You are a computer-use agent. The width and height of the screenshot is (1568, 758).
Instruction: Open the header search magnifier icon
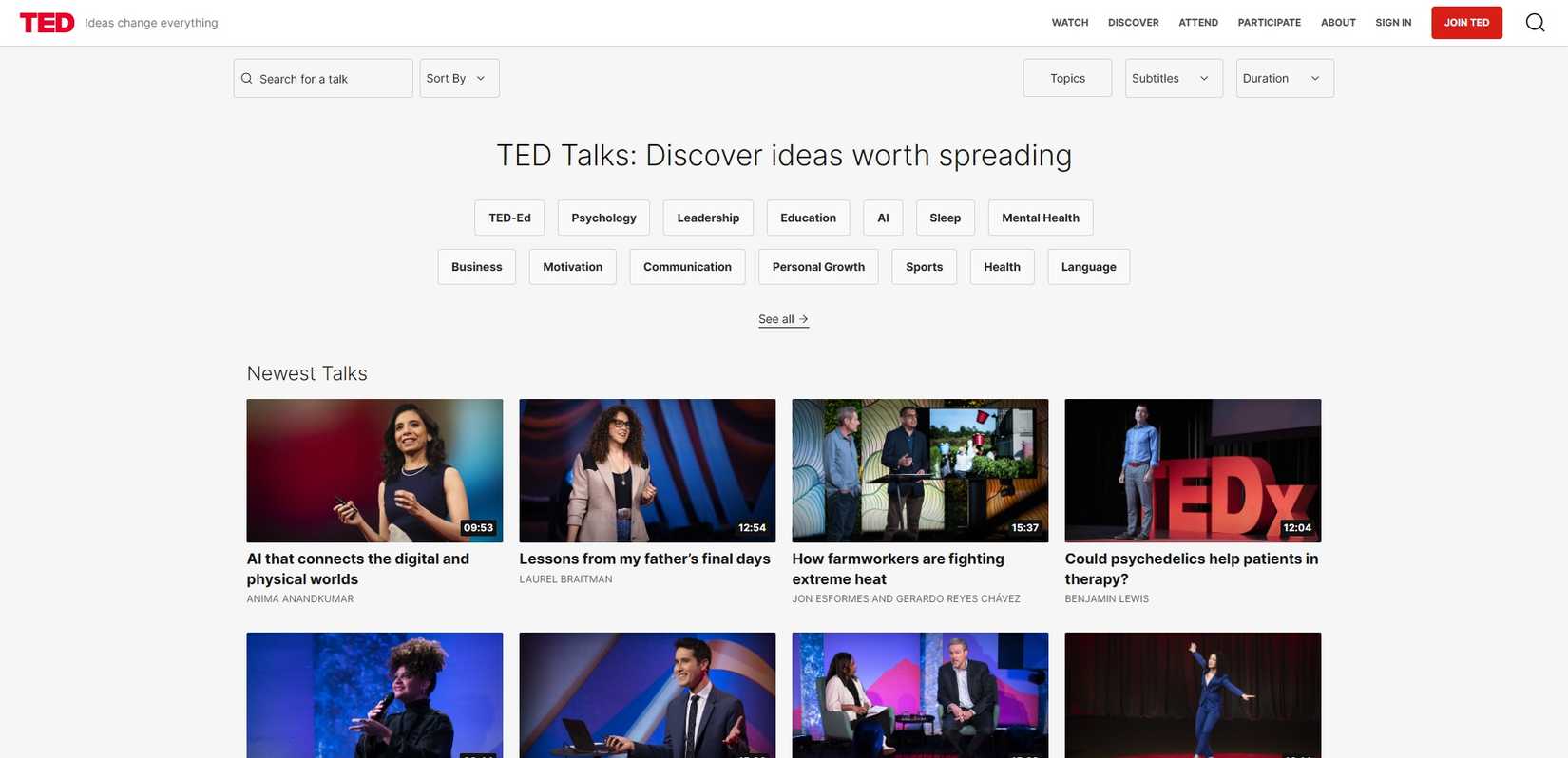click(x=1535, y=23)
